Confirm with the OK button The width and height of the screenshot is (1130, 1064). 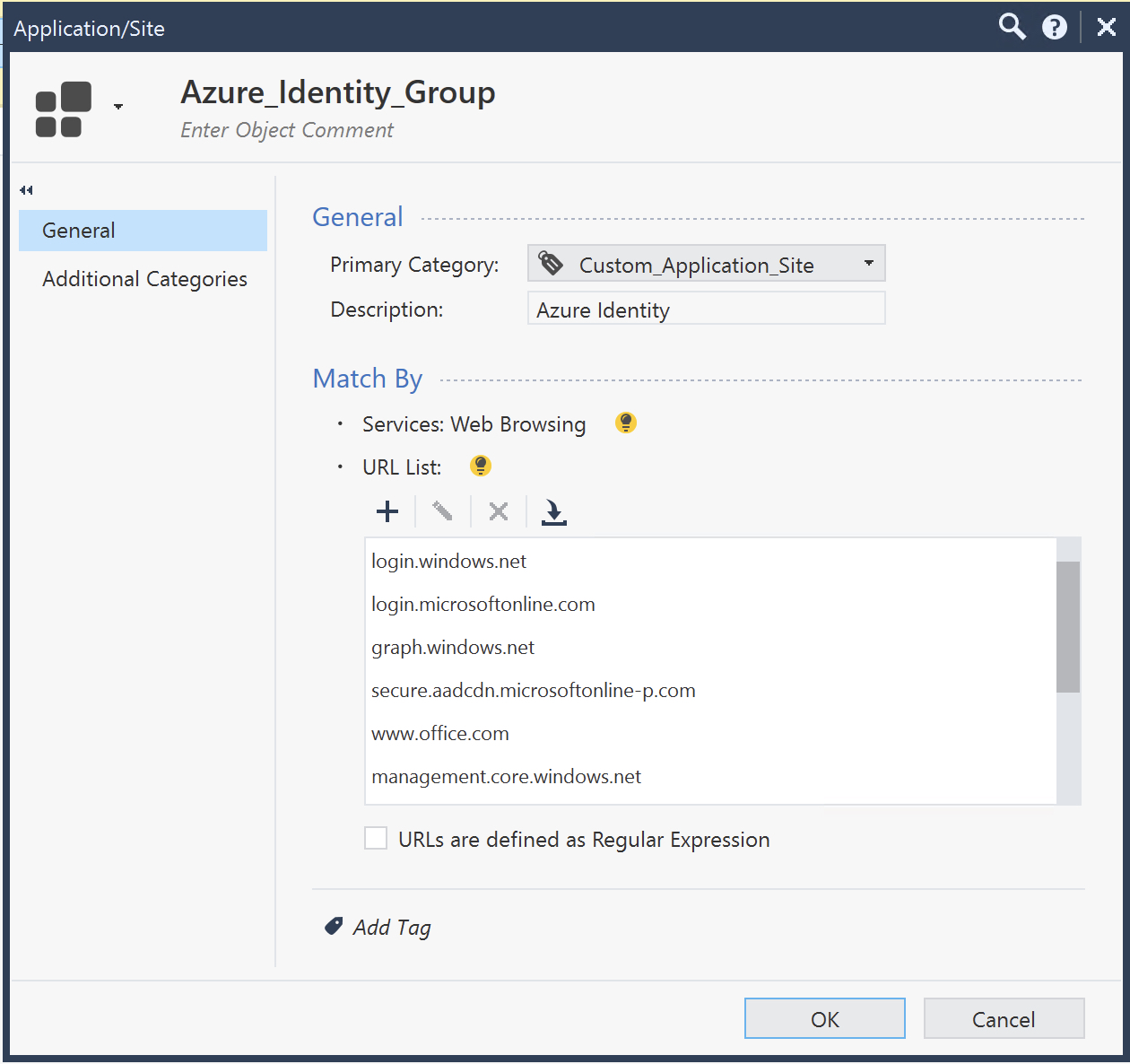[825, 1018]
